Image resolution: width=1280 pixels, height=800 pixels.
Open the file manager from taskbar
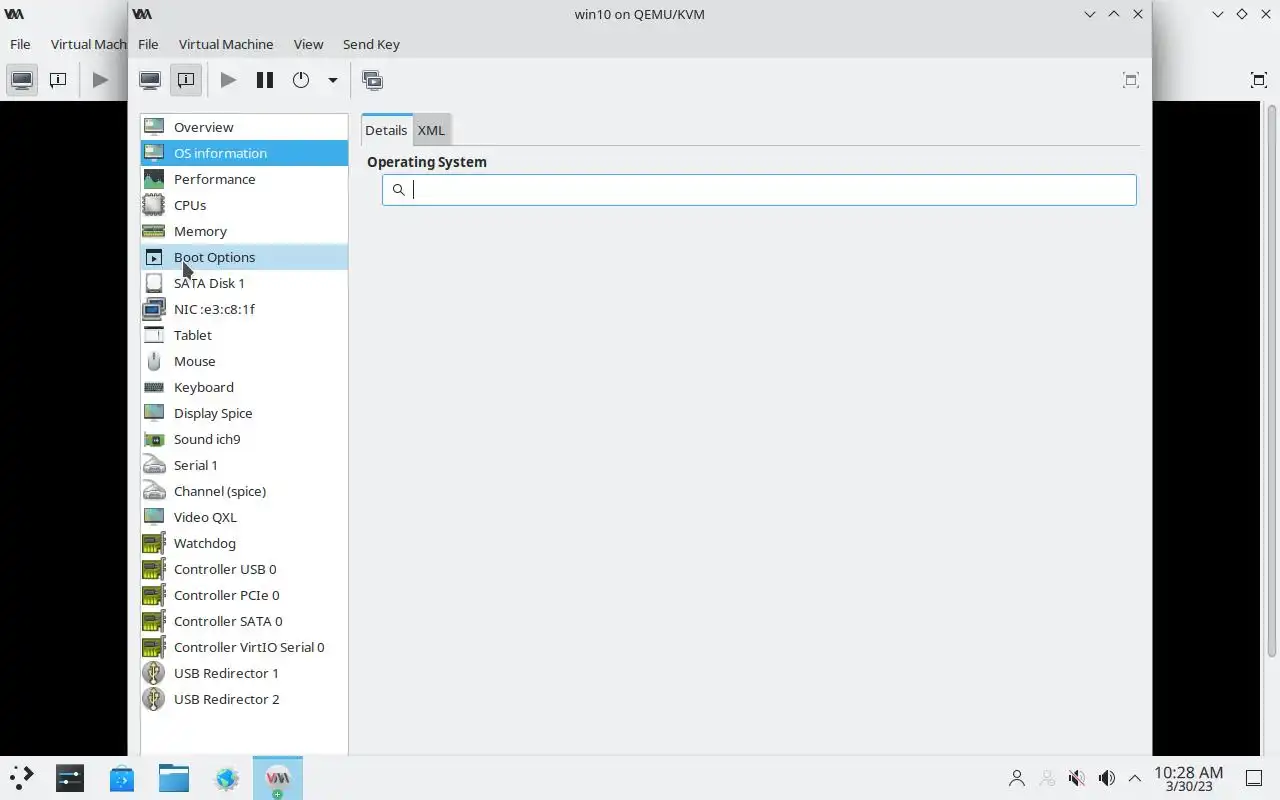(174, 778)
